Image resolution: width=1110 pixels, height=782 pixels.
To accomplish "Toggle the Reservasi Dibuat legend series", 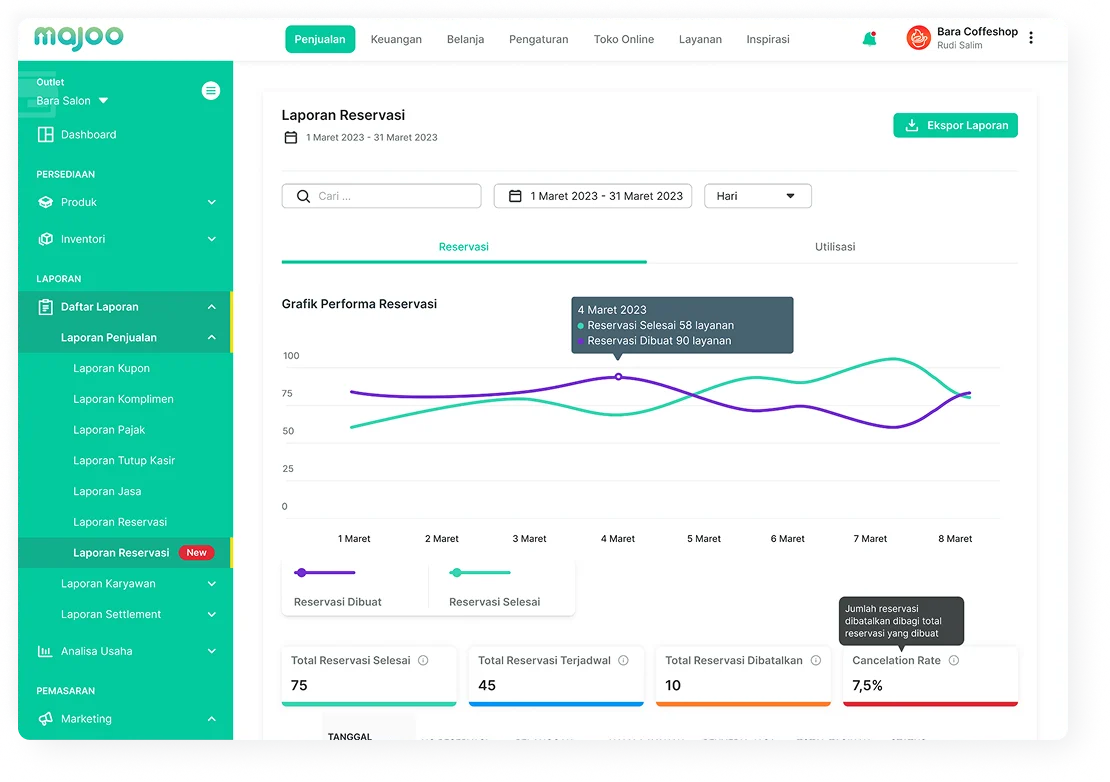I will pyautogui.click(x=337, y=586).
